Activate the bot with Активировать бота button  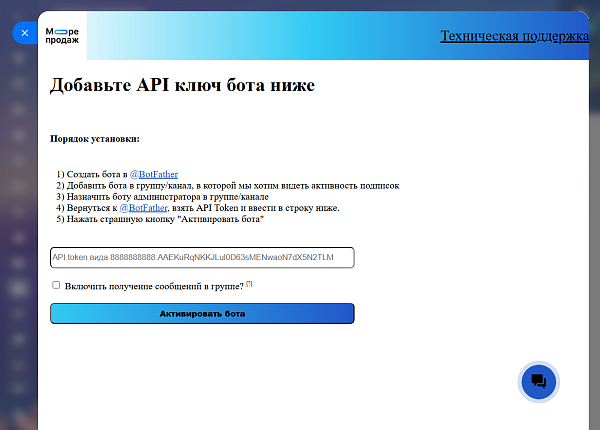(202, 314)
